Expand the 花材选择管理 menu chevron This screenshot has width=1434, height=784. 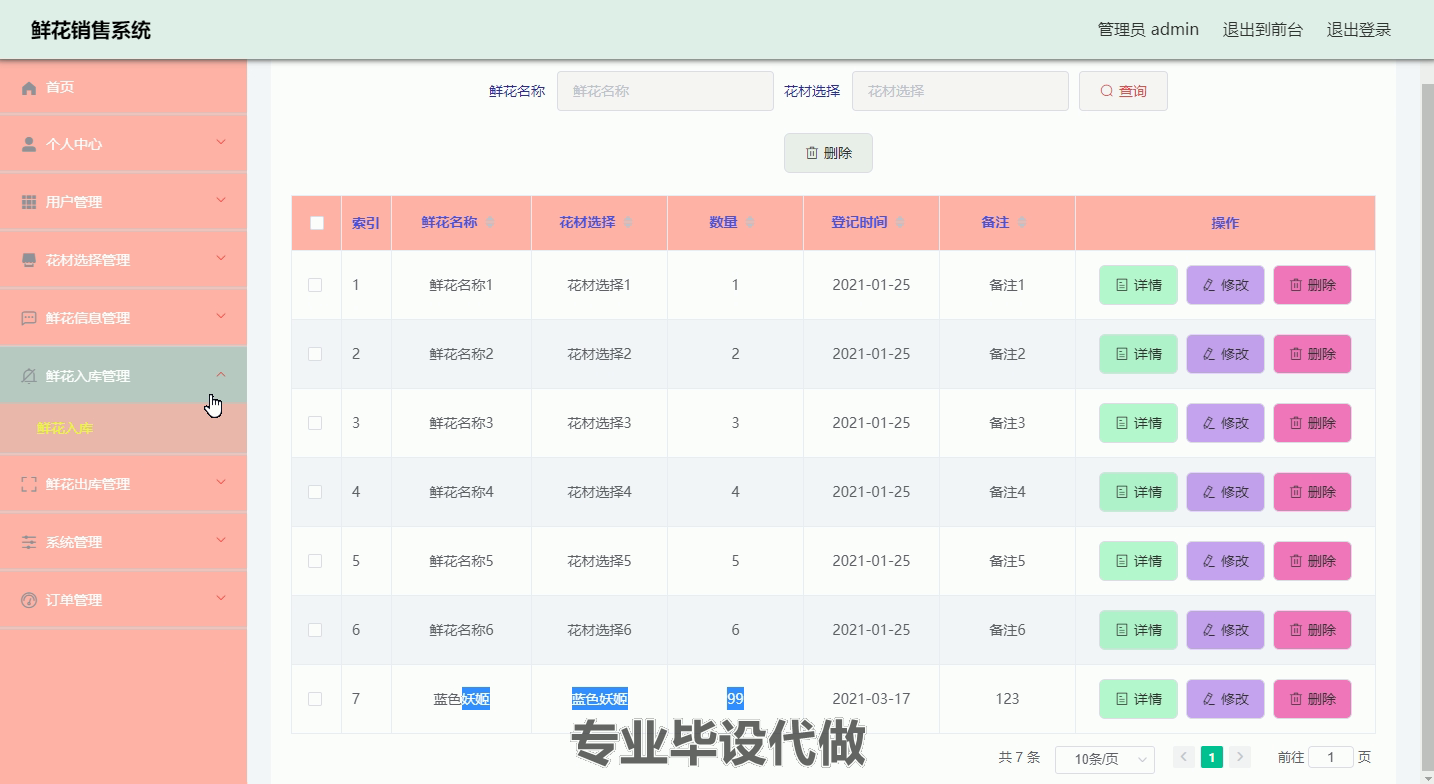(221, 259)
